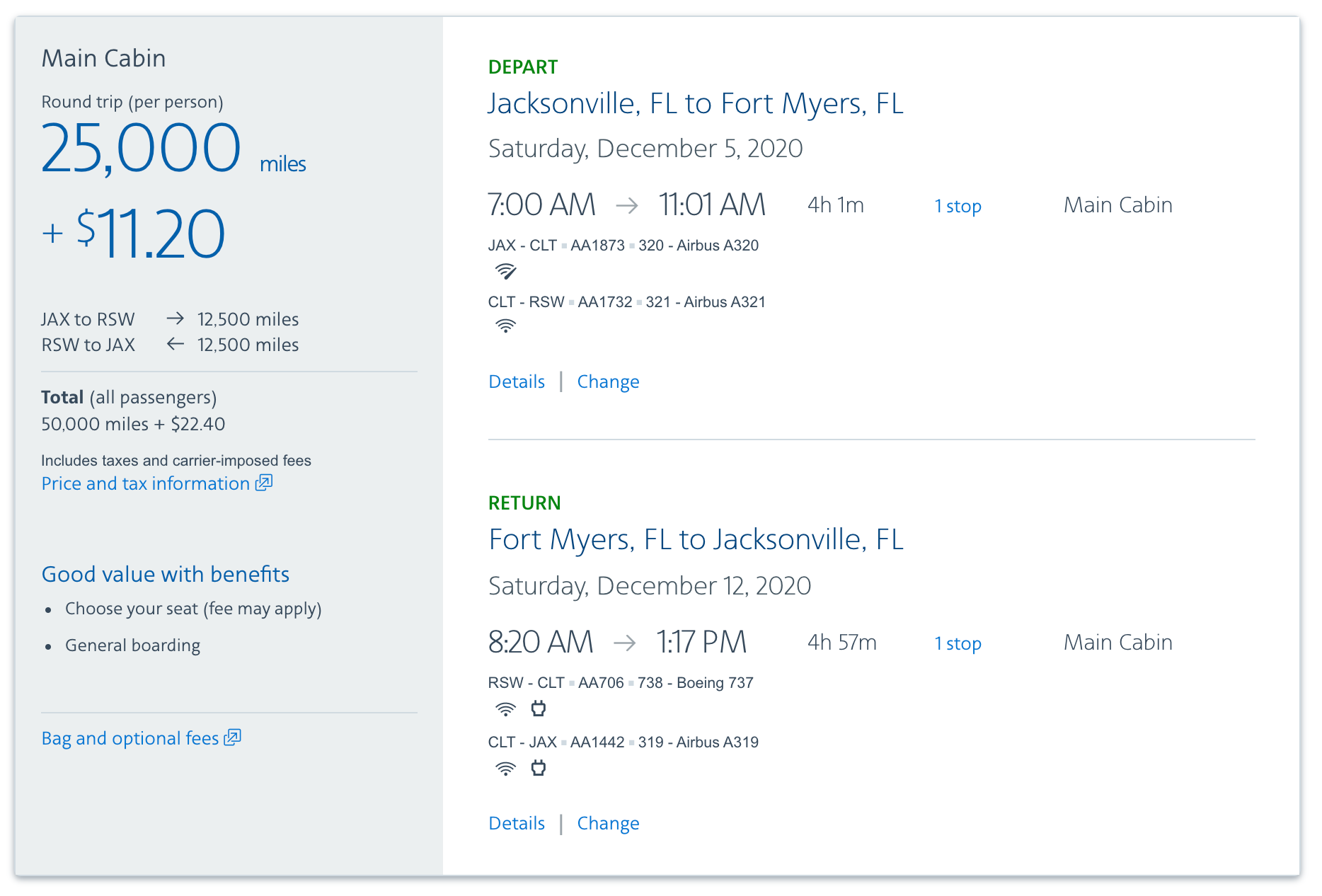Screen dimensions: 1322x896
Task: Open Details for the departing flight
Action: (x=517, y=381)
